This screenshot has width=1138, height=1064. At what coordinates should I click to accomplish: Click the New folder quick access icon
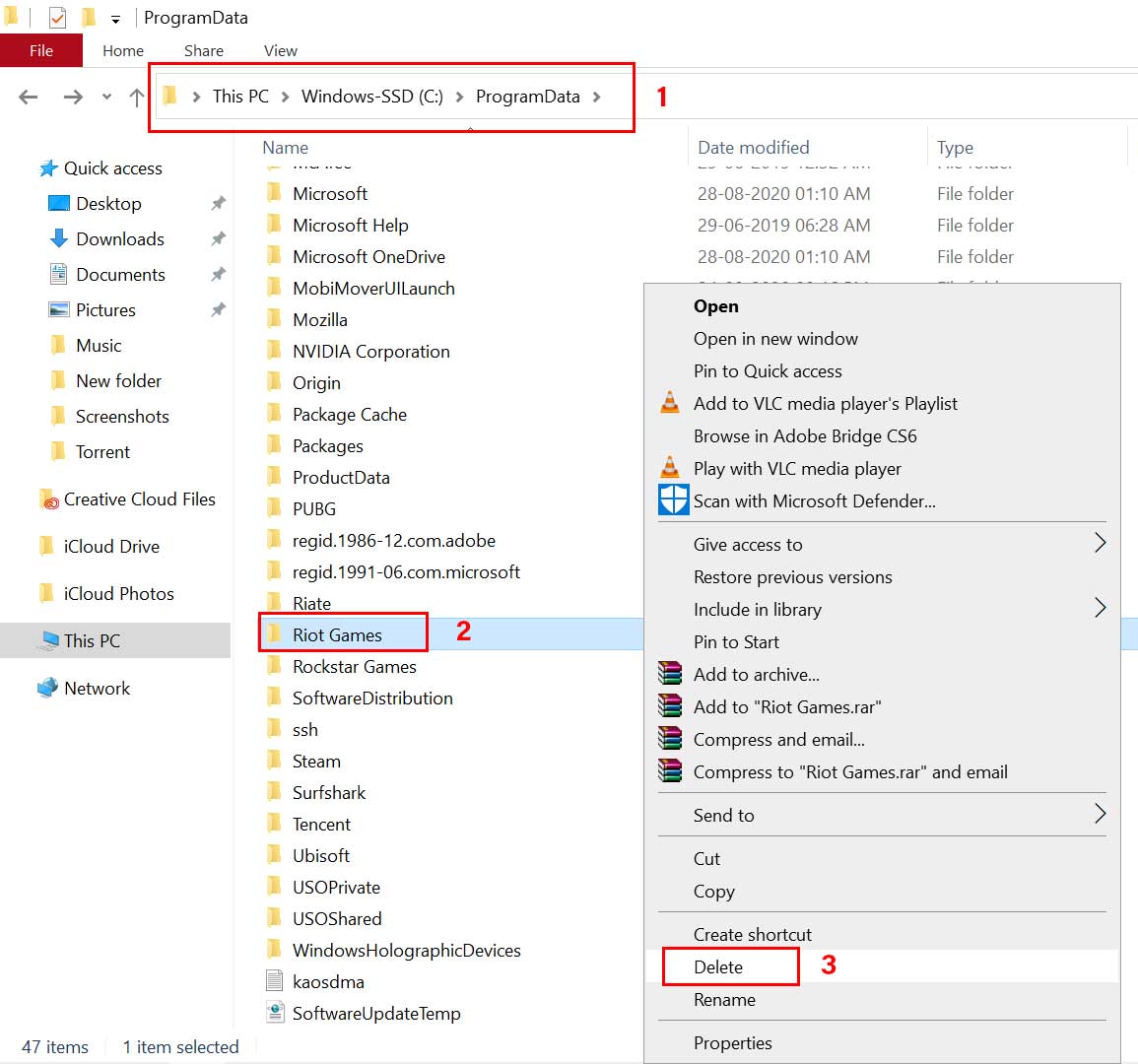click(x=89, y=17)
